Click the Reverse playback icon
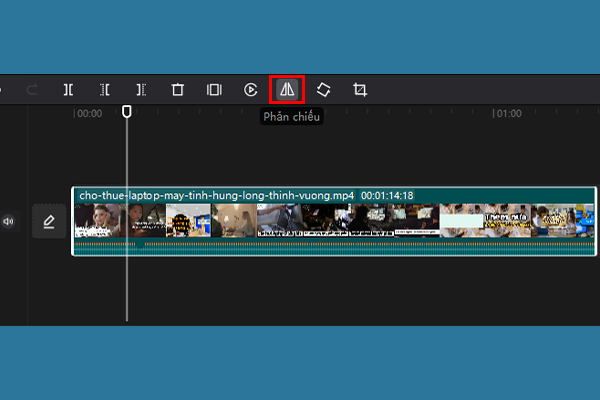 click(251, 90)
